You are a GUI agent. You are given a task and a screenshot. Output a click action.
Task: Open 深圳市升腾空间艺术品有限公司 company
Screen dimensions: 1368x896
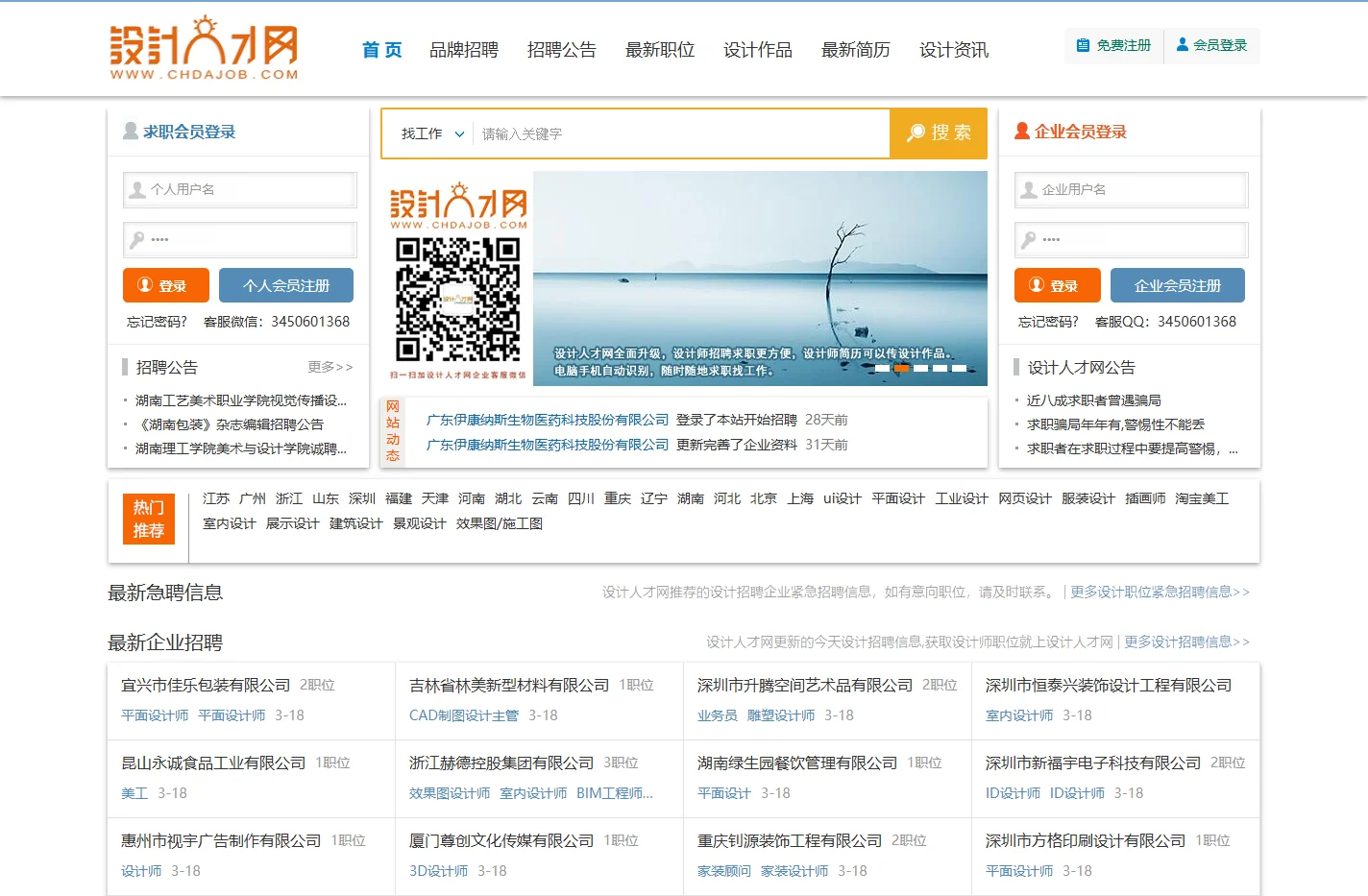(x=805, y=685)
